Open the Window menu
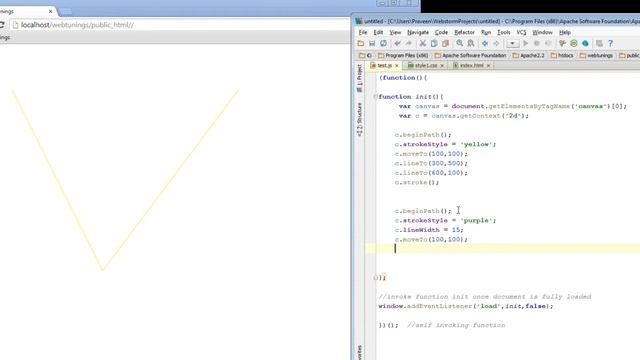The image size is (640, 360). tap(542, 32)
